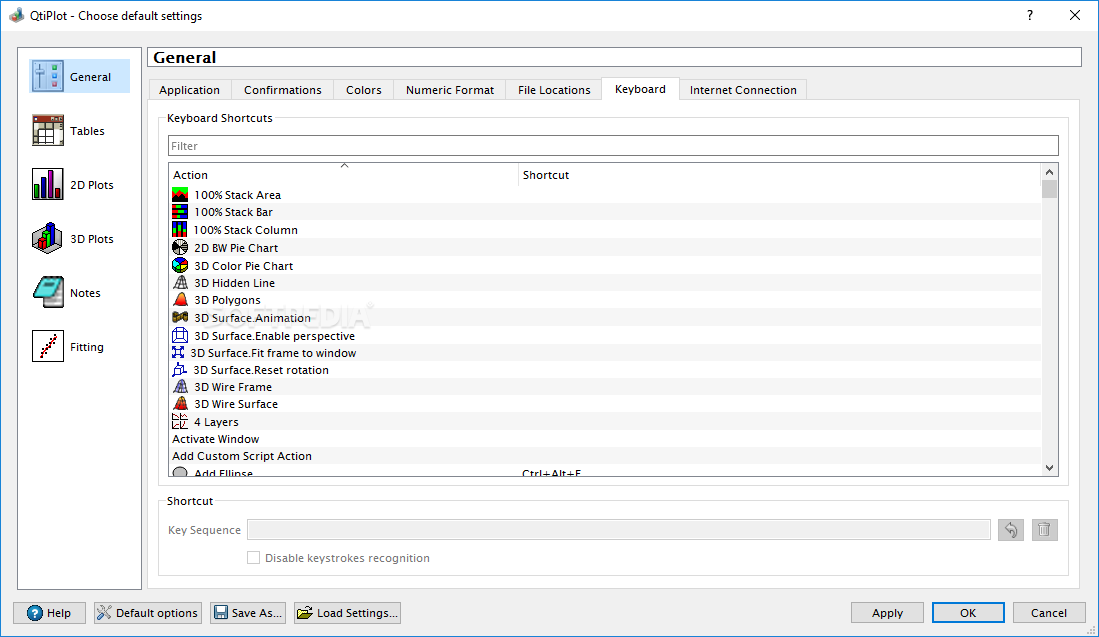Image resolution: width=1099 pixels, height=637 pixels.
Task: Select the 3D Surface.Reset rotation row text
Action: (x=261, y=370)
